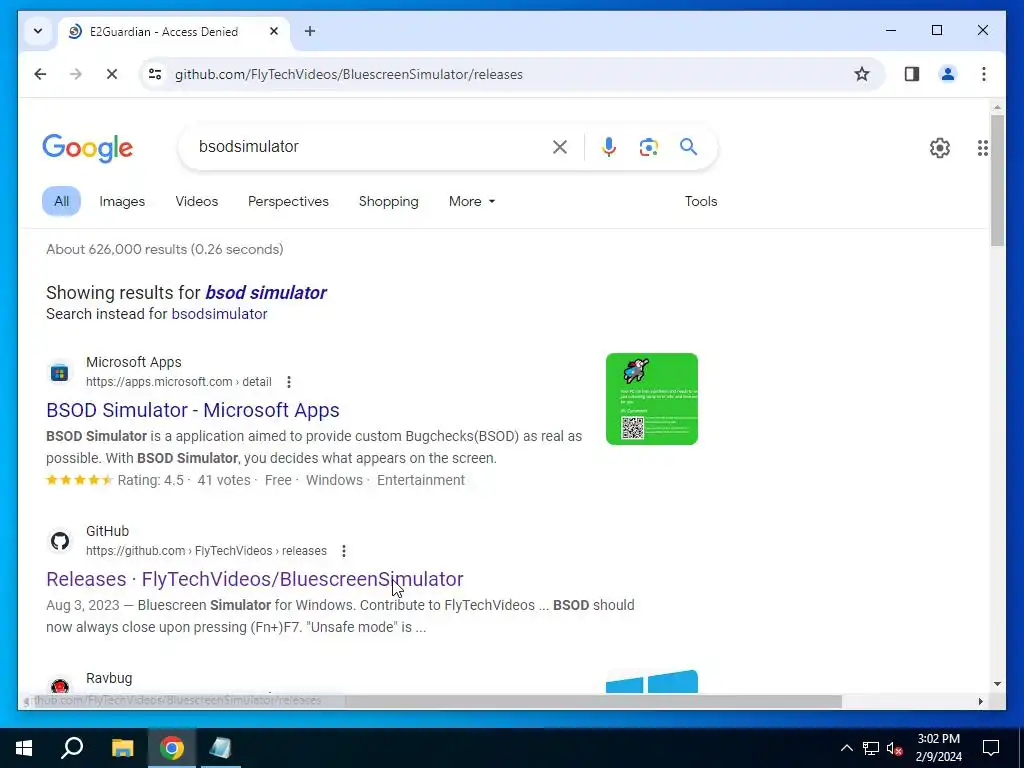Open a new tab with plus button
1024x768 pixels.
point(310,31)
